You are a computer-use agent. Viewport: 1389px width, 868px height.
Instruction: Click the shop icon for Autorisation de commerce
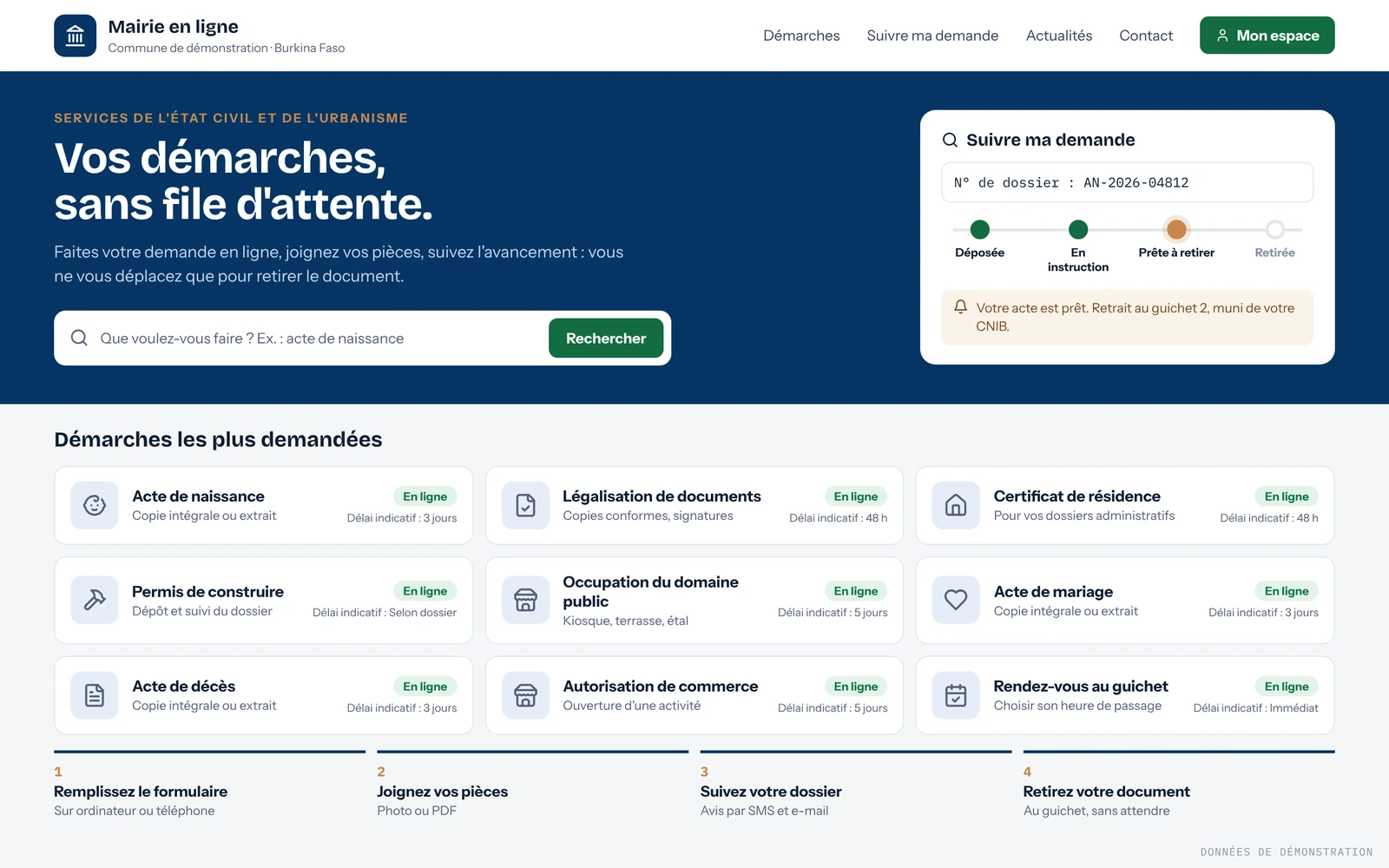pos(525,695)
